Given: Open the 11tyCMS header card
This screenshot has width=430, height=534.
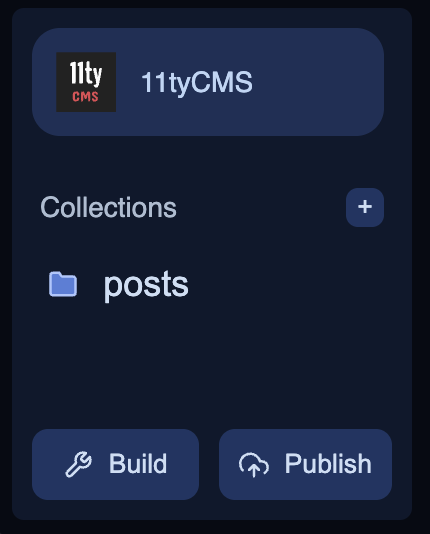Looking at the screenshot, I should [208, 82].
